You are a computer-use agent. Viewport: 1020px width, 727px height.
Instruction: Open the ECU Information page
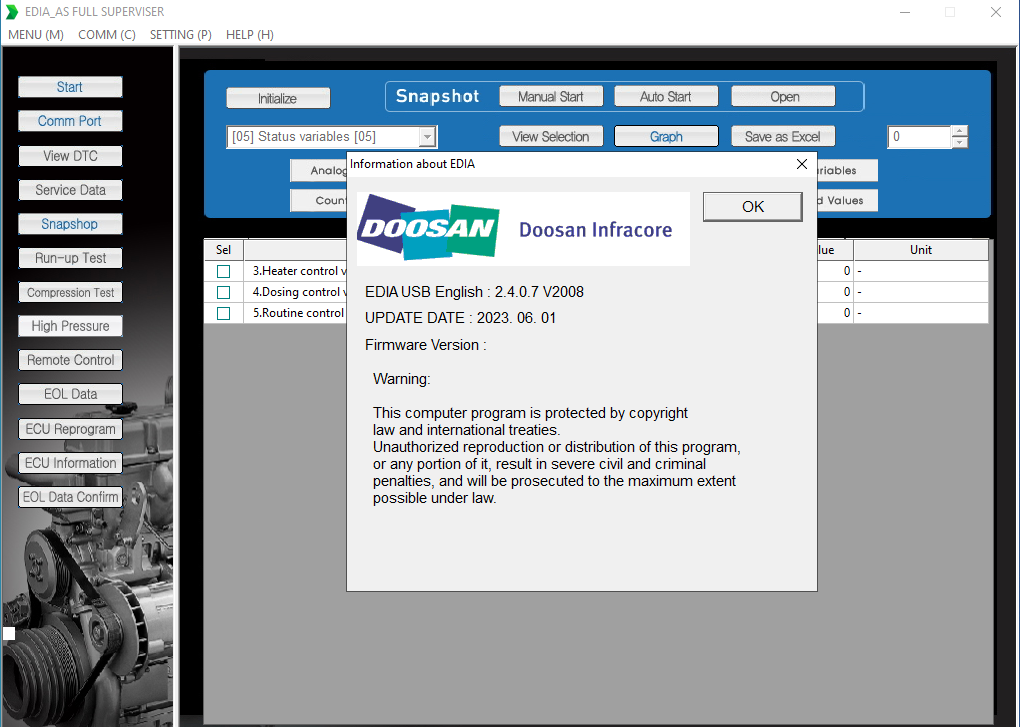tap(70, 463)
